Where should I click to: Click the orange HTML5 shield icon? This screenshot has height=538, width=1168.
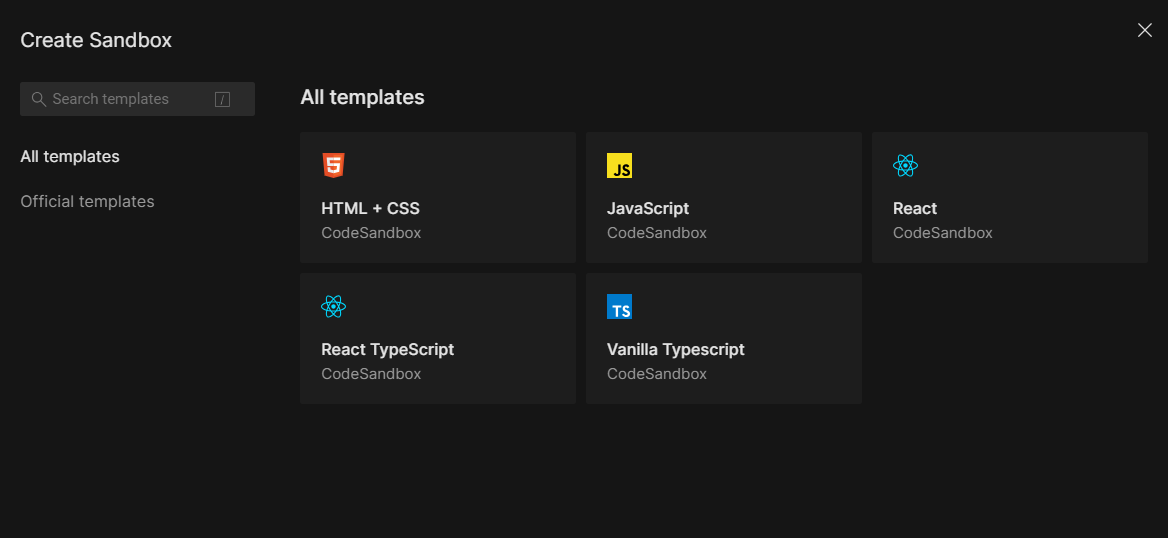(x=334, y=165)
